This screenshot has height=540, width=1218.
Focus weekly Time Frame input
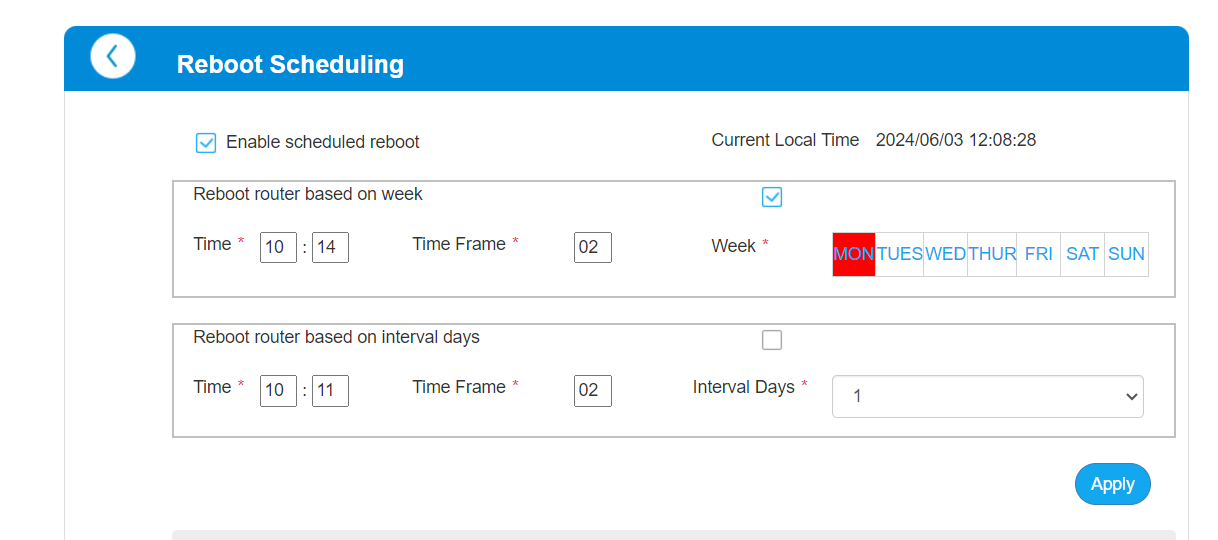tap(592, 247)
